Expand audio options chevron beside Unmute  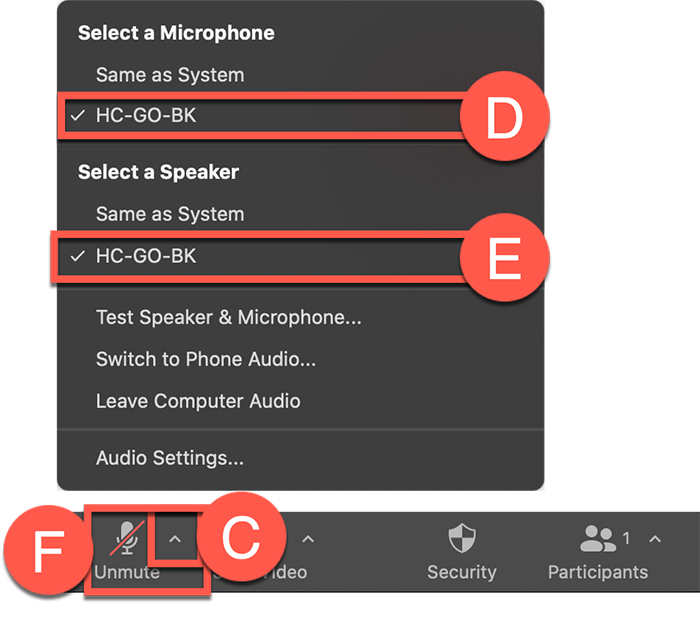click(175, 540)
